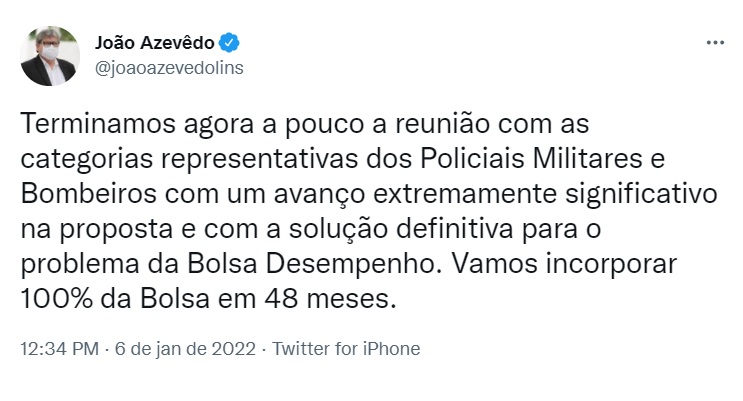Screen dimensions: 743x401
Task: Click the phrase Policiais Militares
Action: (x=542, y=161)
